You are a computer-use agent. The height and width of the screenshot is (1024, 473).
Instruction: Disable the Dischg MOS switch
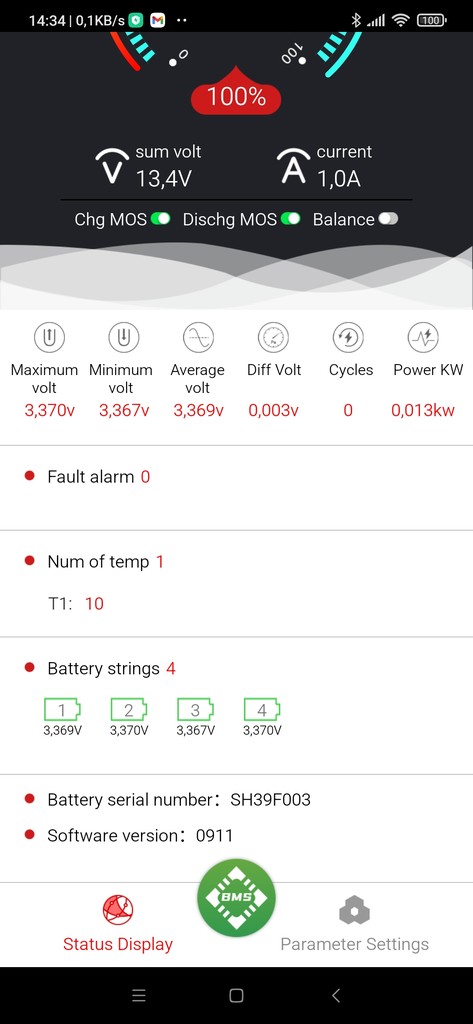point(291,219)
